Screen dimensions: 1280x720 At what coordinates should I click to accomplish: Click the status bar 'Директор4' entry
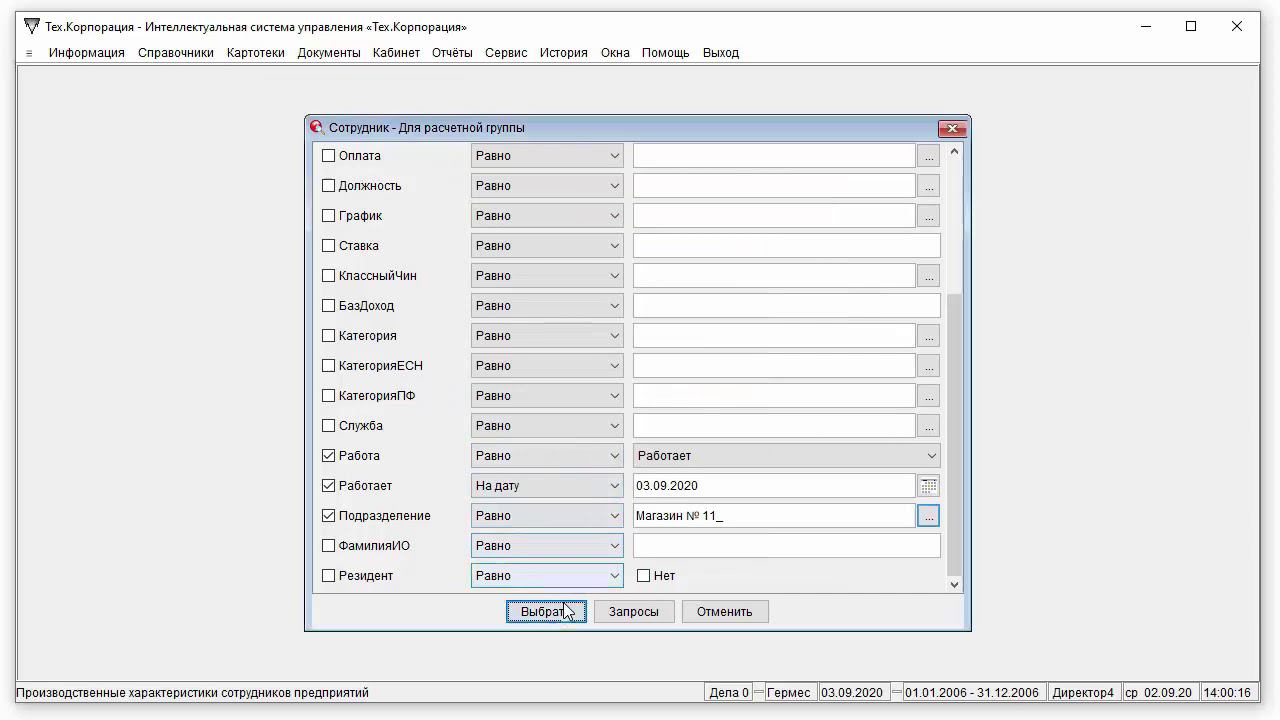pyautogui.click(x=1082, y=693)
